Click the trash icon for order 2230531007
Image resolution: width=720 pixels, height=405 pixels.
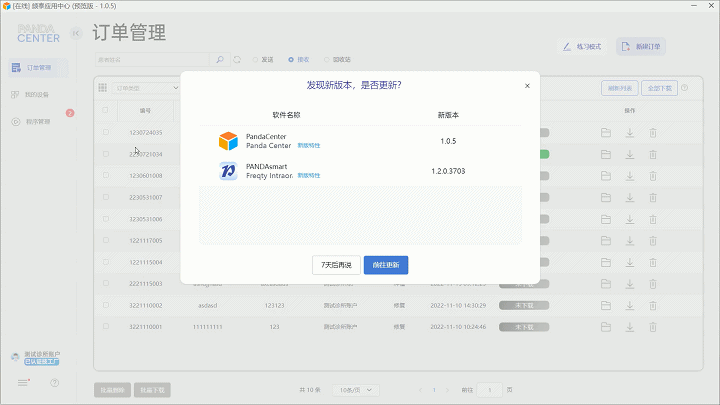tap(653, 197)
